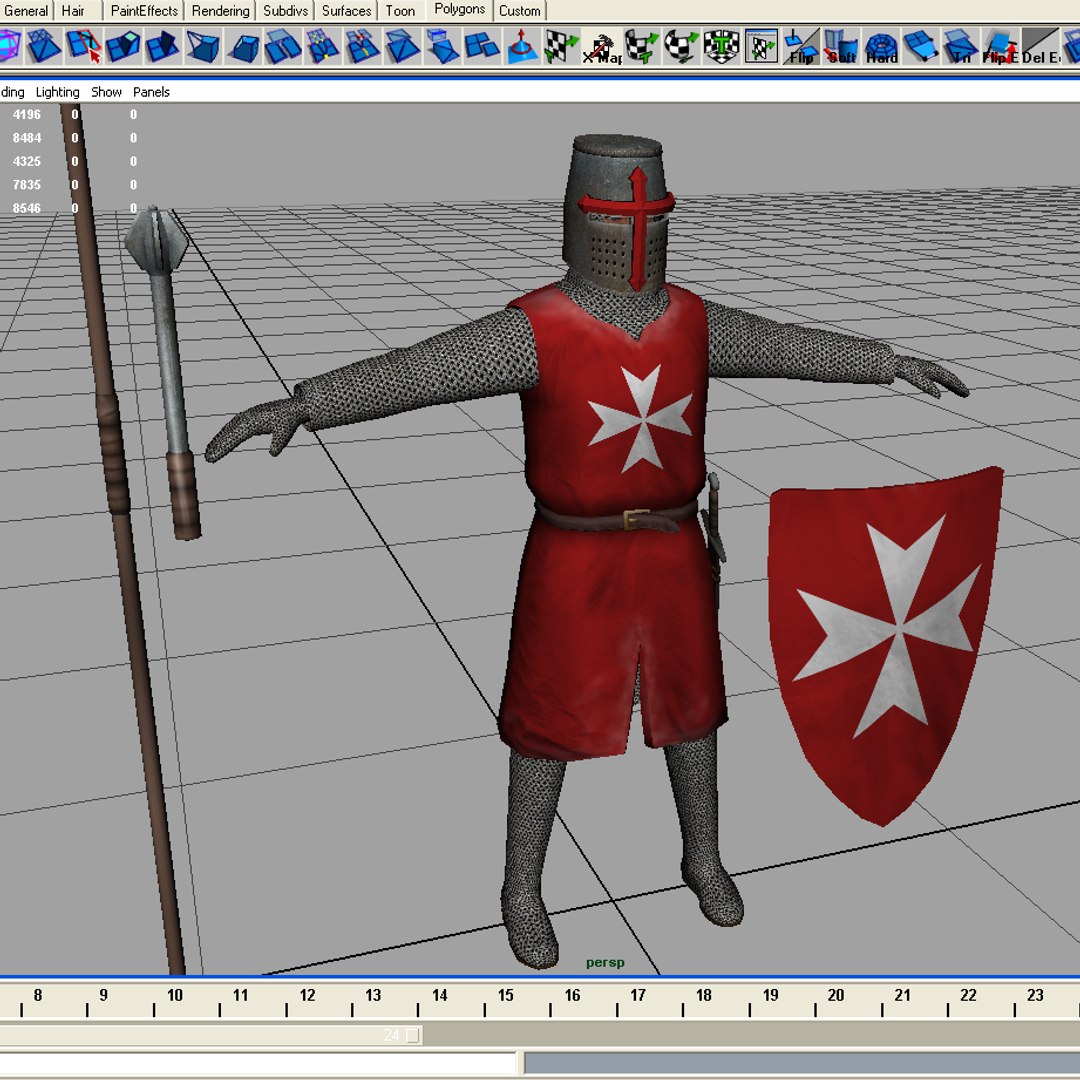Click the Merge Edge icon with red arrows
This screenshot has height=1080, width=1080.
[x=362, y=47]
